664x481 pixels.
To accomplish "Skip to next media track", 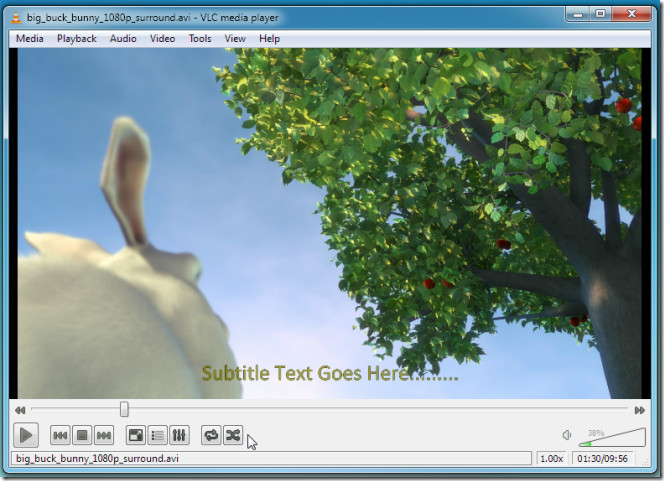I will point(104,435).
